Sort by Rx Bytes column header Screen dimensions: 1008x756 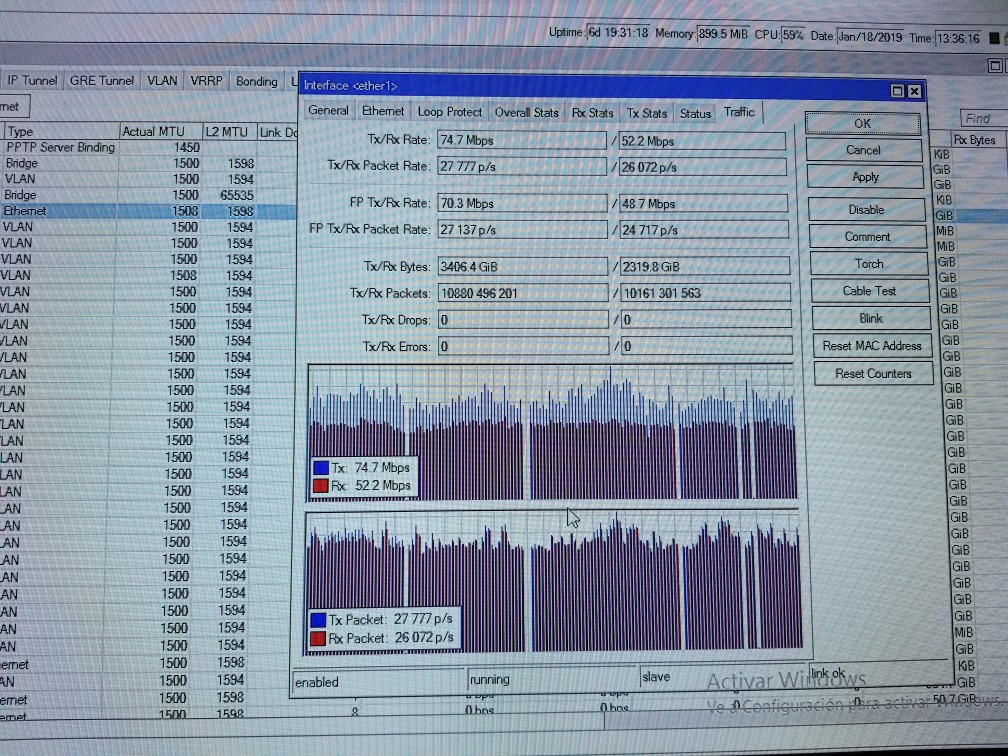coord(976,140)
